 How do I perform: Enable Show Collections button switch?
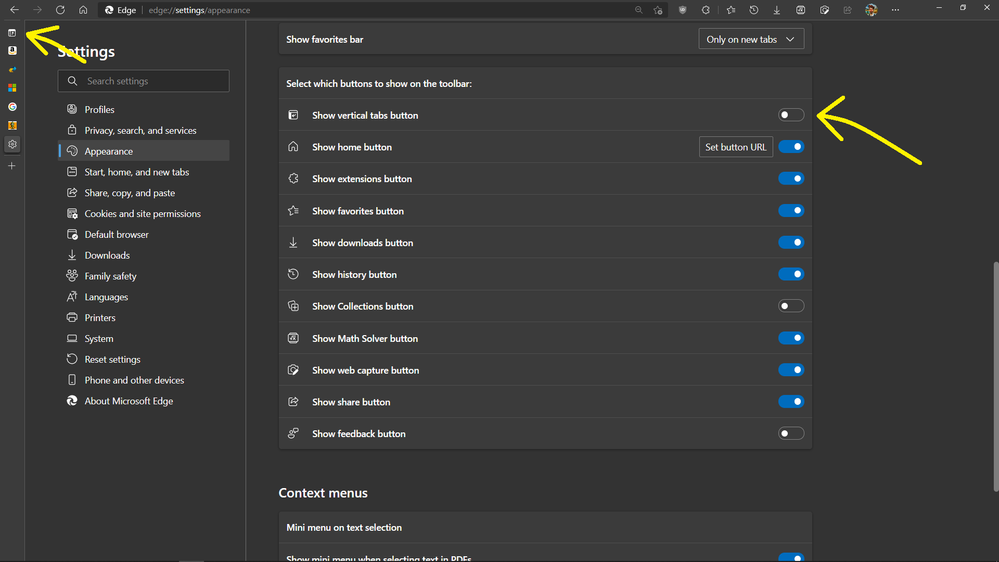(791, 306)
